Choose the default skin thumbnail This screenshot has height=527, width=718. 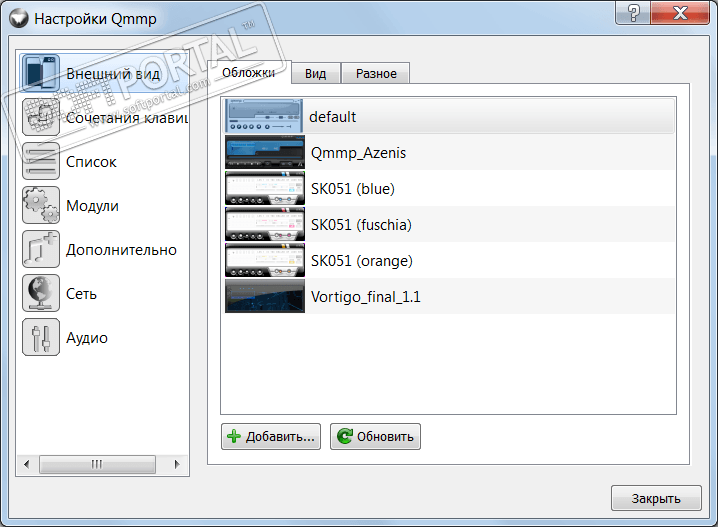264,116
